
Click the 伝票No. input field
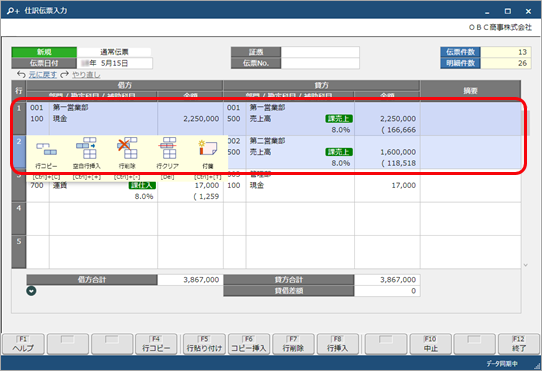click(x=320, y=63)
